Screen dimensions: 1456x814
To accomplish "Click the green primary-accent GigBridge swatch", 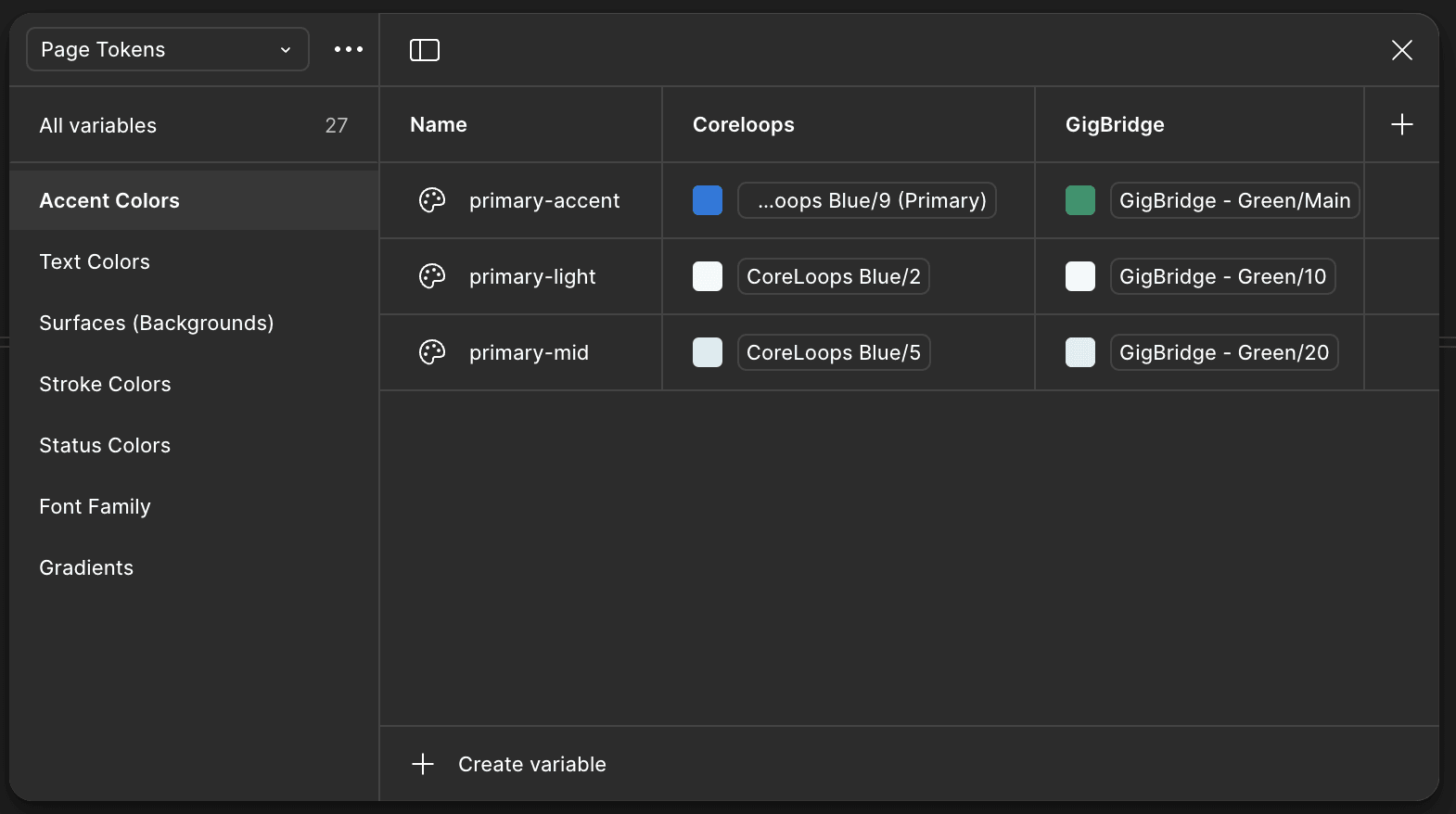I will coord(1080,200).
